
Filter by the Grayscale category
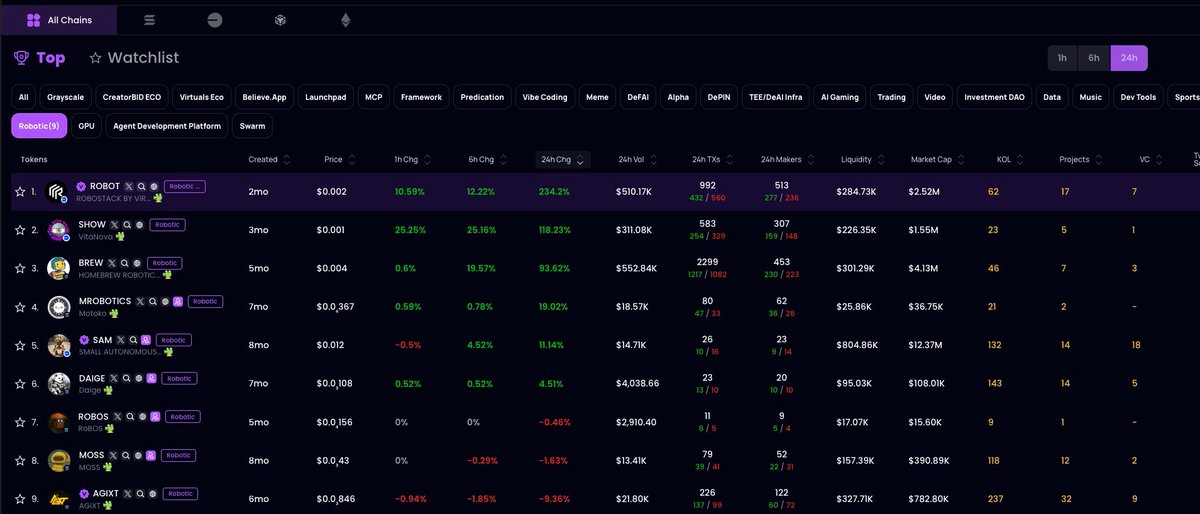pyautogui.click(x=67, y=97)
